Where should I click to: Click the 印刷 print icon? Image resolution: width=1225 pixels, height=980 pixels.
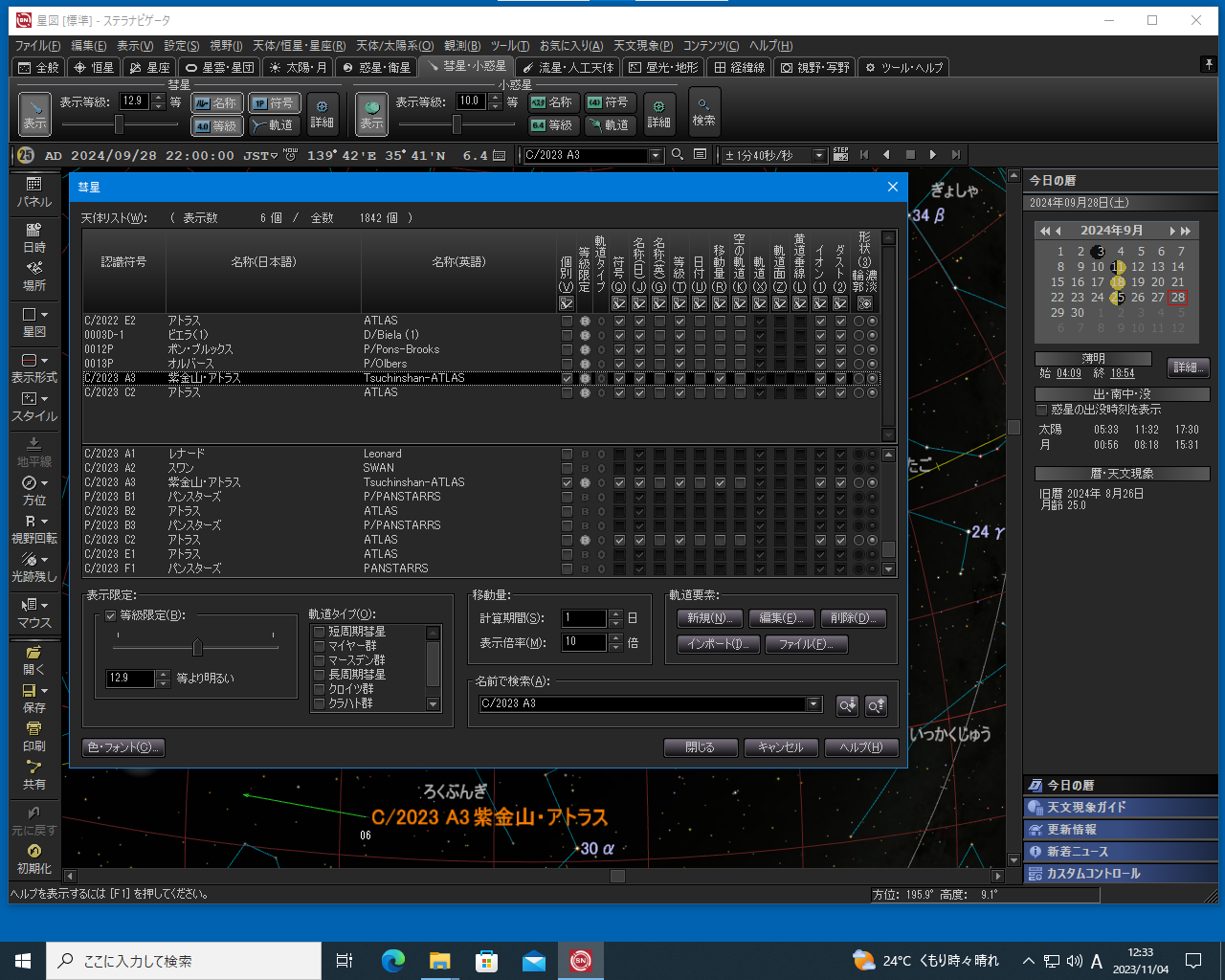[33, 736]
